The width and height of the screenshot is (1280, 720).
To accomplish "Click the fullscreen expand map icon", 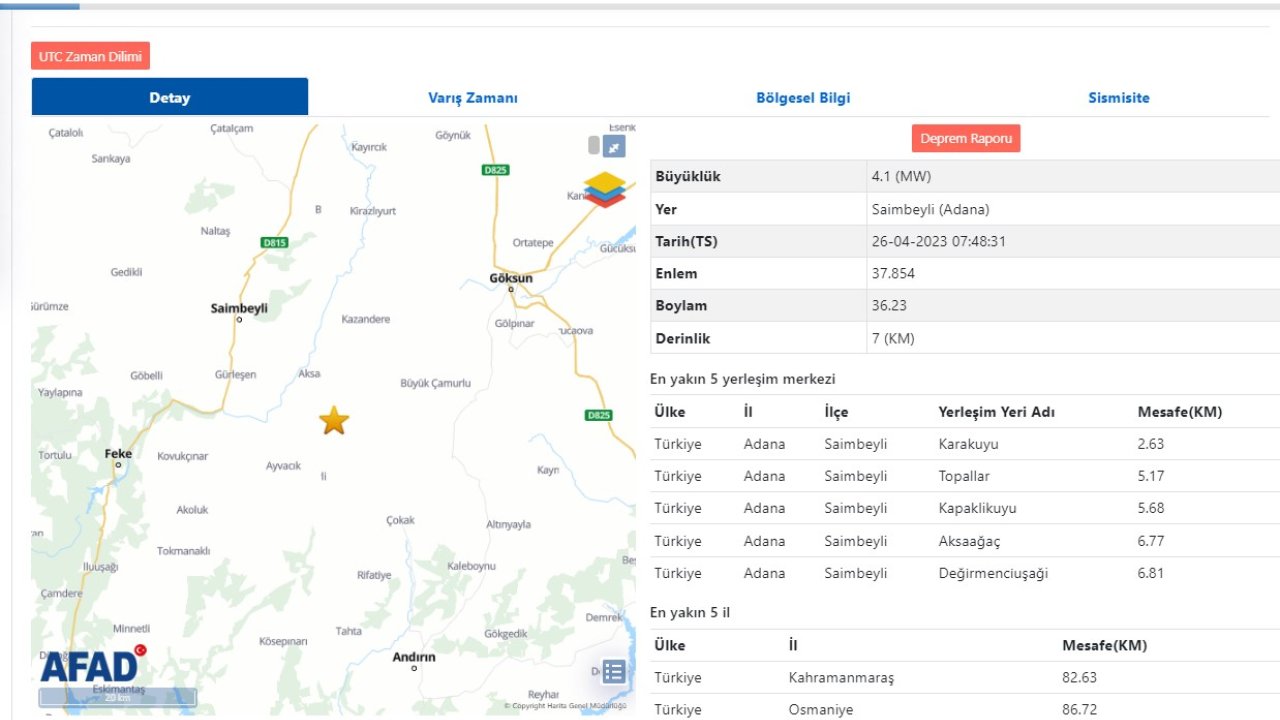I will pos(614,146).
